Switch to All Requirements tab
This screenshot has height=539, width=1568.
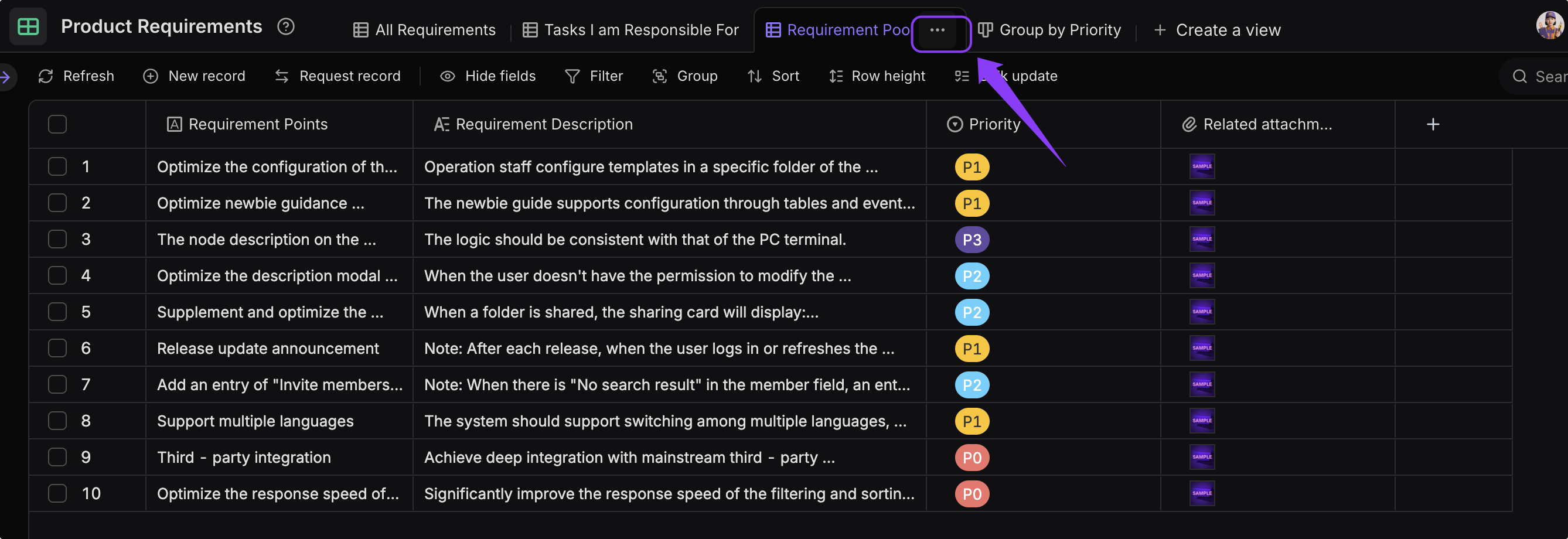click(424, 30)
